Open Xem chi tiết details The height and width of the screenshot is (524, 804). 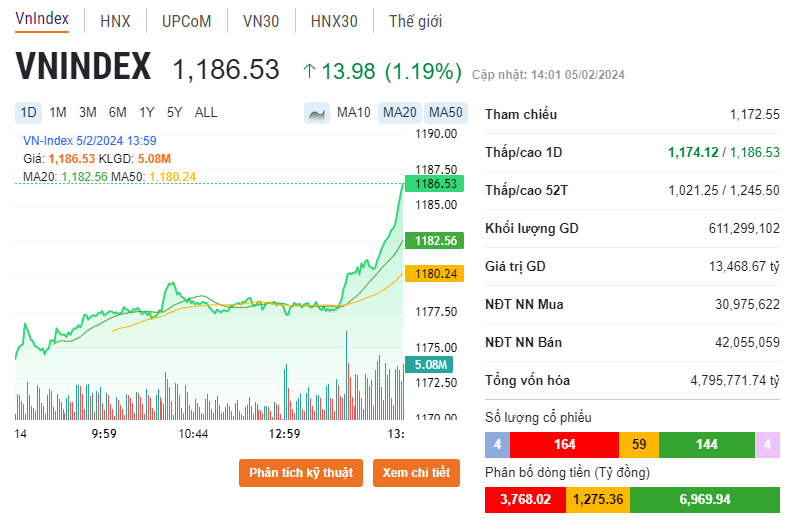click(x=416, y=473)
